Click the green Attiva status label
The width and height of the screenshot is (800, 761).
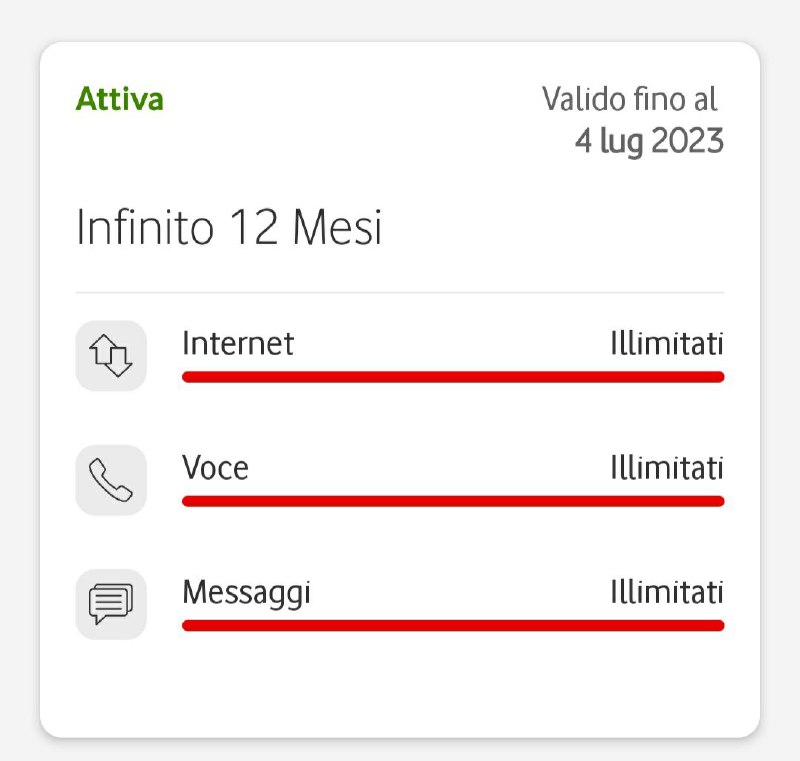point(120,100)
